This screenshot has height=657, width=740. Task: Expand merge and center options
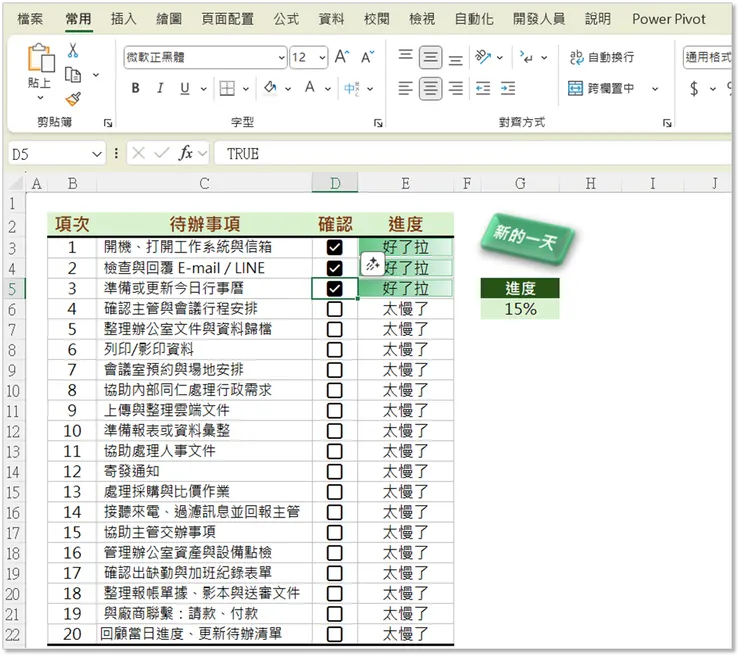pyautogui.click(x=655, y=88)
